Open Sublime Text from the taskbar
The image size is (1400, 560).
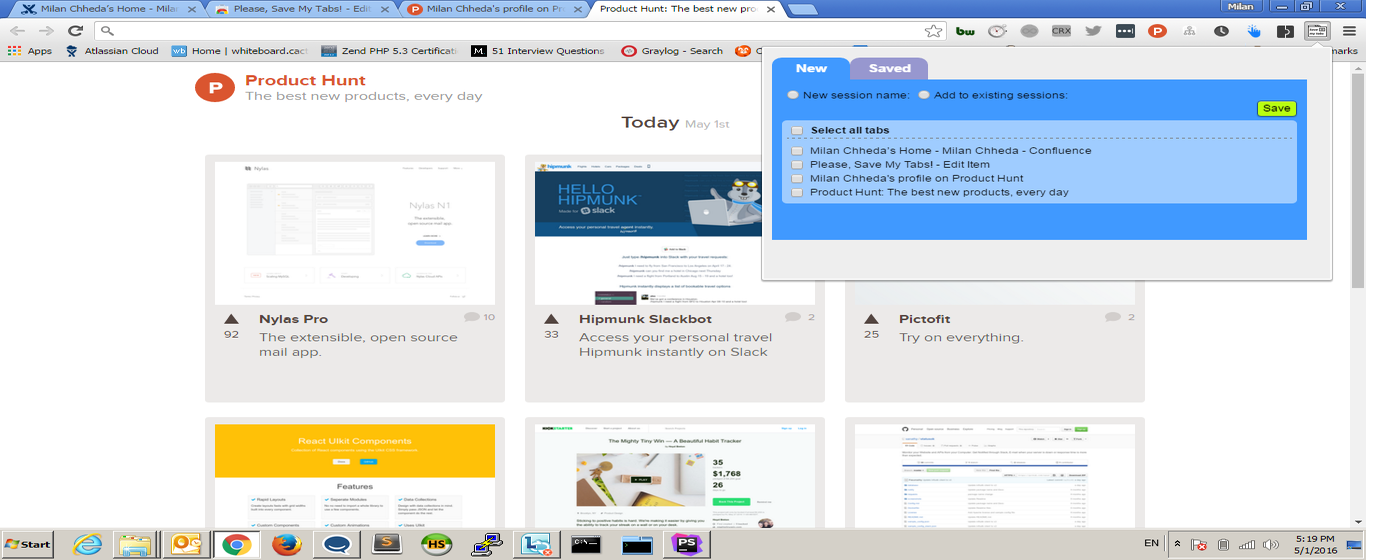point(386,544)
